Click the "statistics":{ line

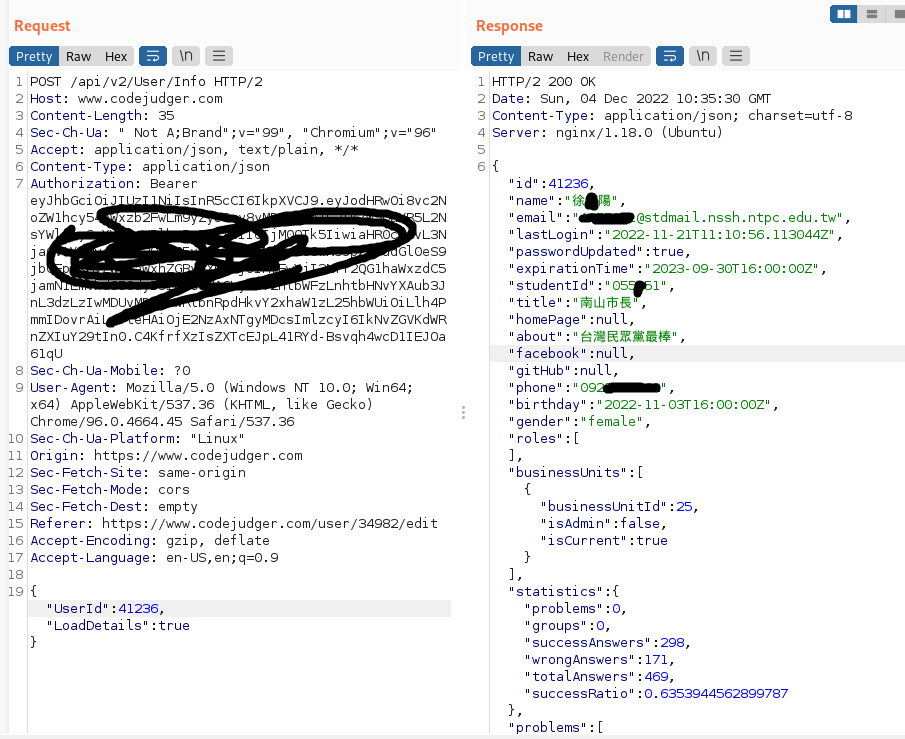563,592
